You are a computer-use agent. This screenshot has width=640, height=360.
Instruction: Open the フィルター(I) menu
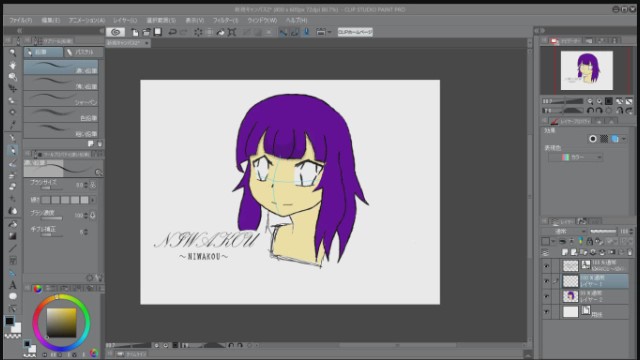click(x=225, y=20)
